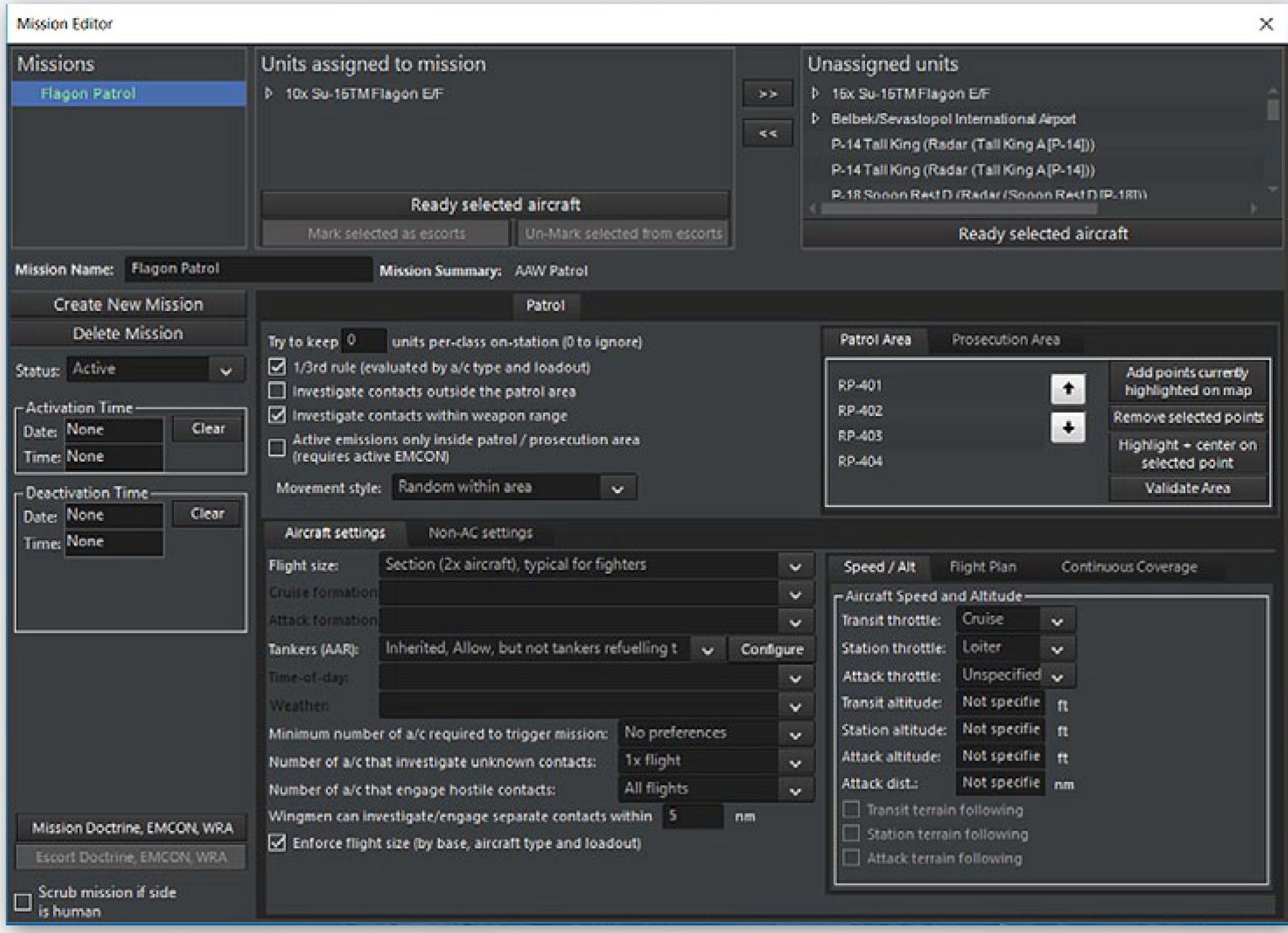
Task: Expand Belbek/Sevastopol International Airport node
Action: [x=815, y=119]
